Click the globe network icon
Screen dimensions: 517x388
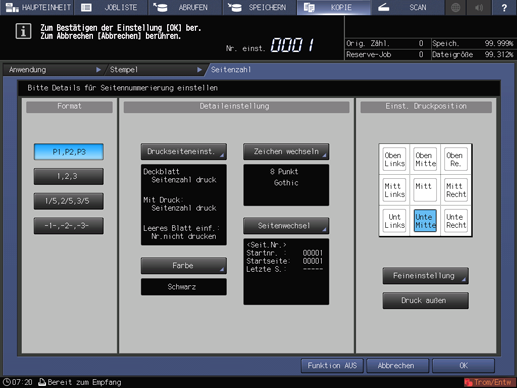click(x=455, y=7)
